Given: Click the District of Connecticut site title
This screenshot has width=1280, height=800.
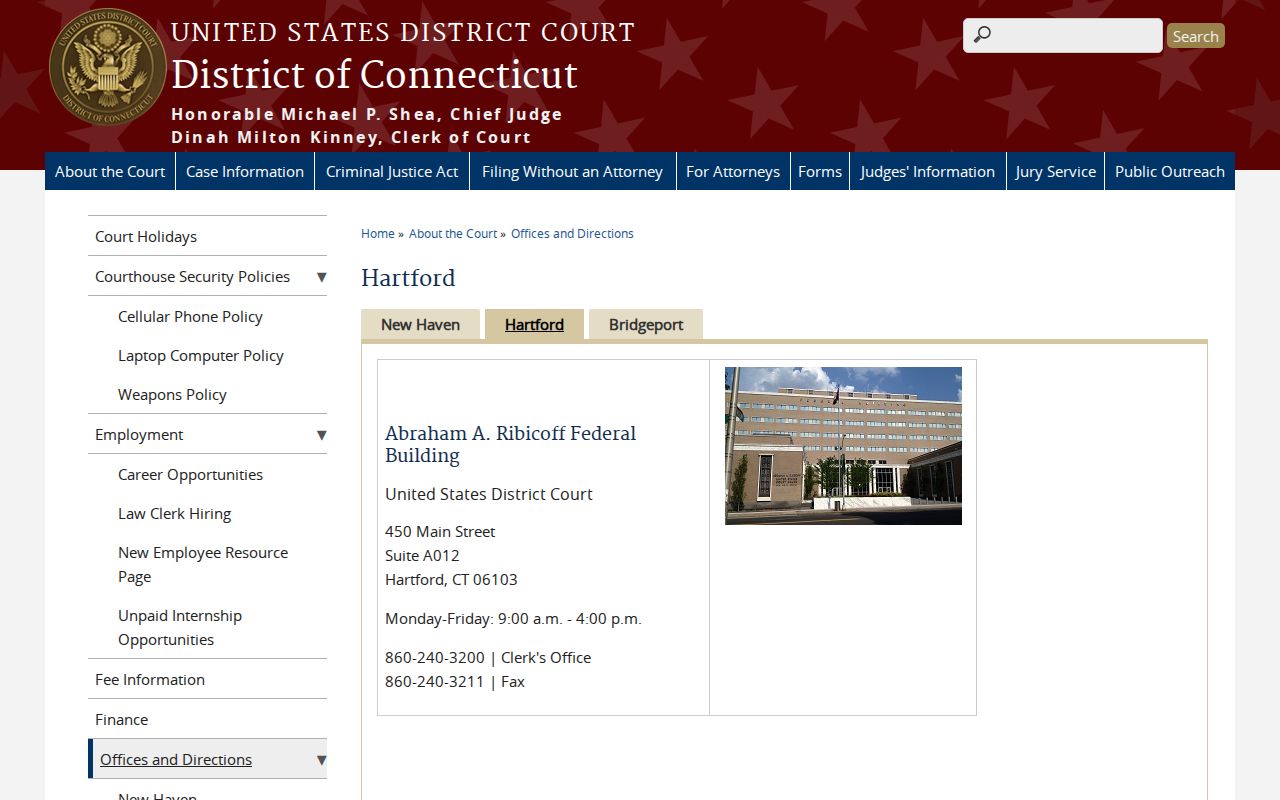Looking at the screenshot, I should pos(374,75).
